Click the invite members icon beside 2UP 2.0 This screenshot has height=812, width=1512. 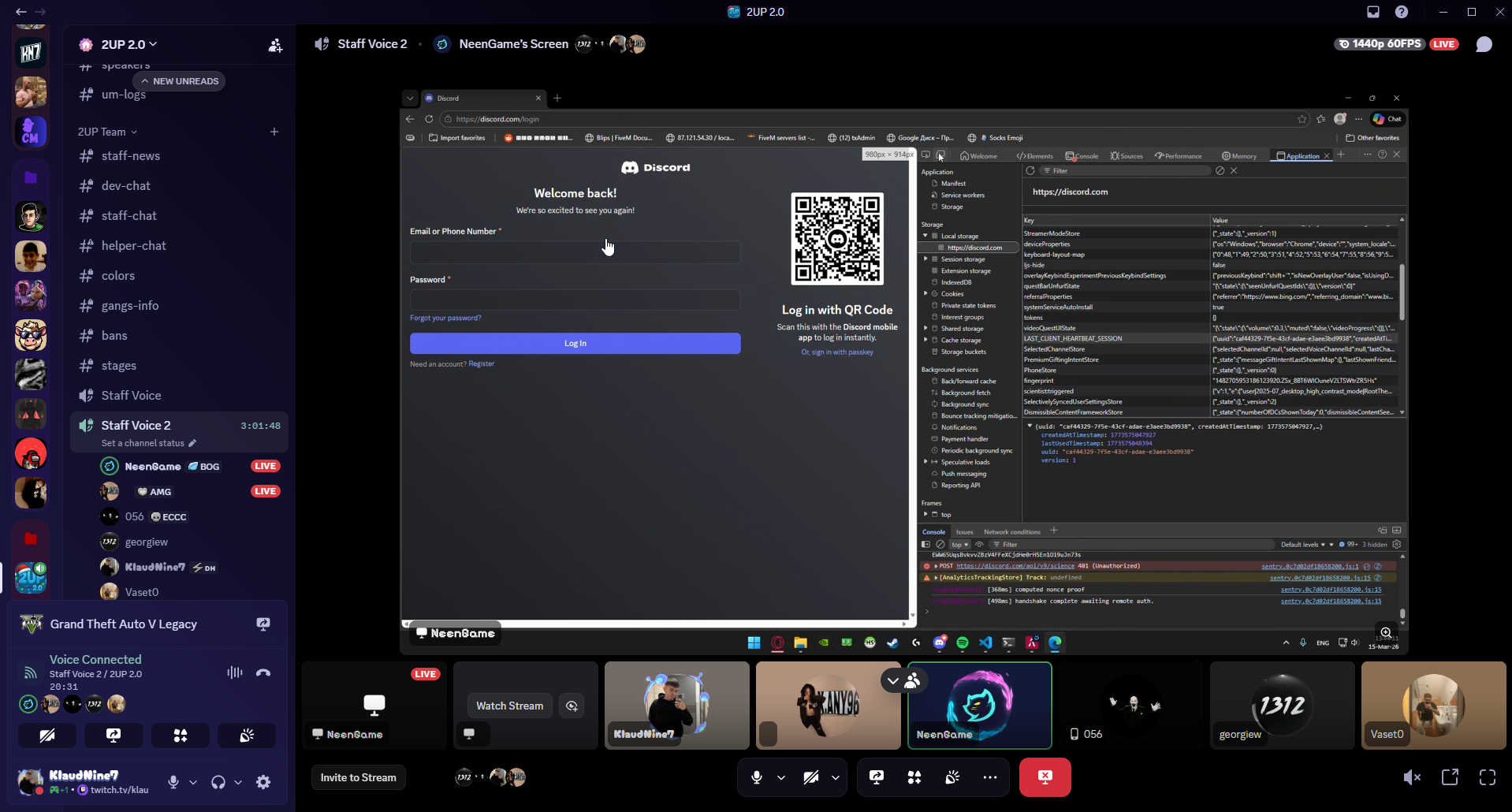[275, 45]
